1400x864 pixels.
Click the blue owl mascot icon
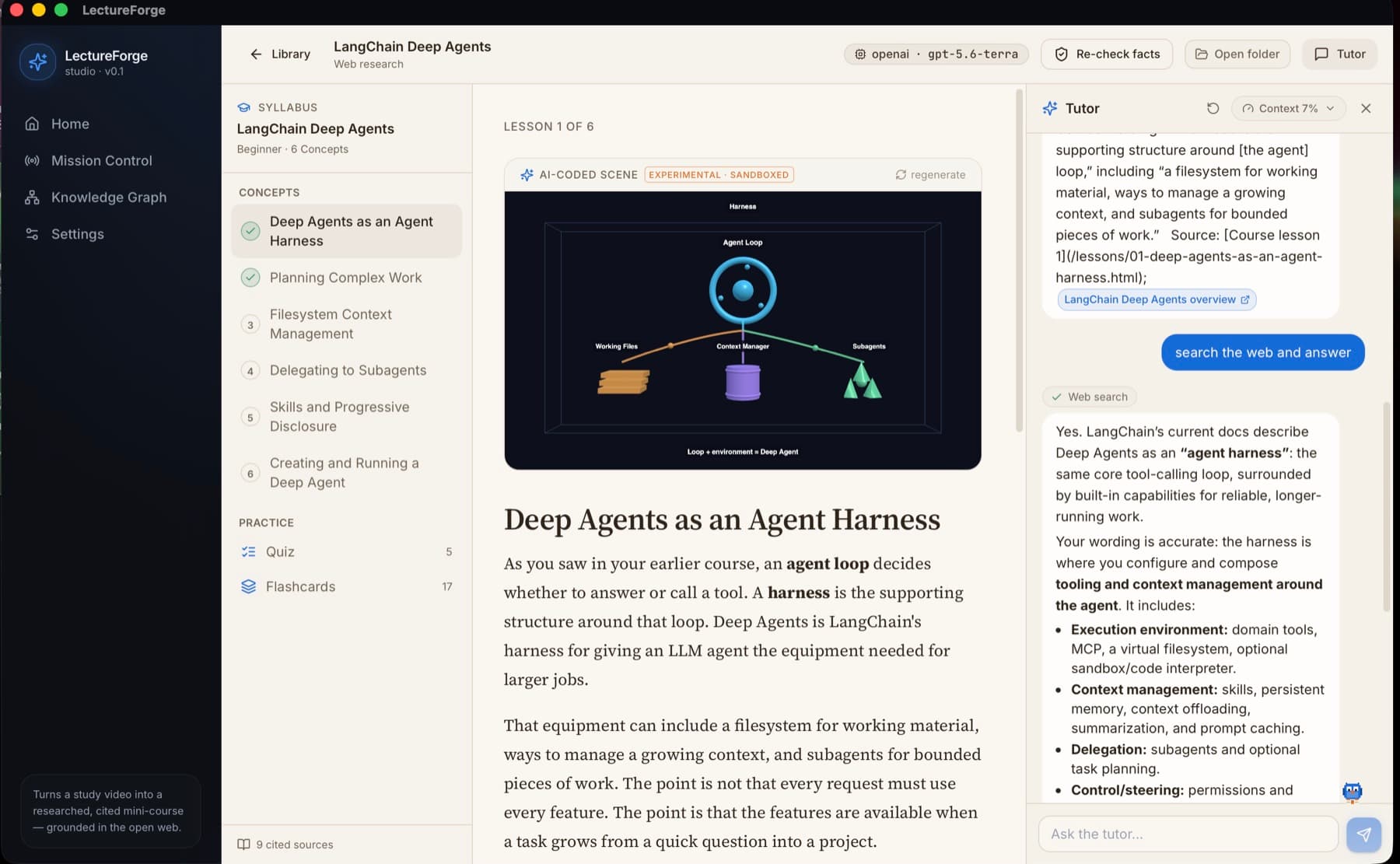pyautogui.click(x=1353, y=792)
